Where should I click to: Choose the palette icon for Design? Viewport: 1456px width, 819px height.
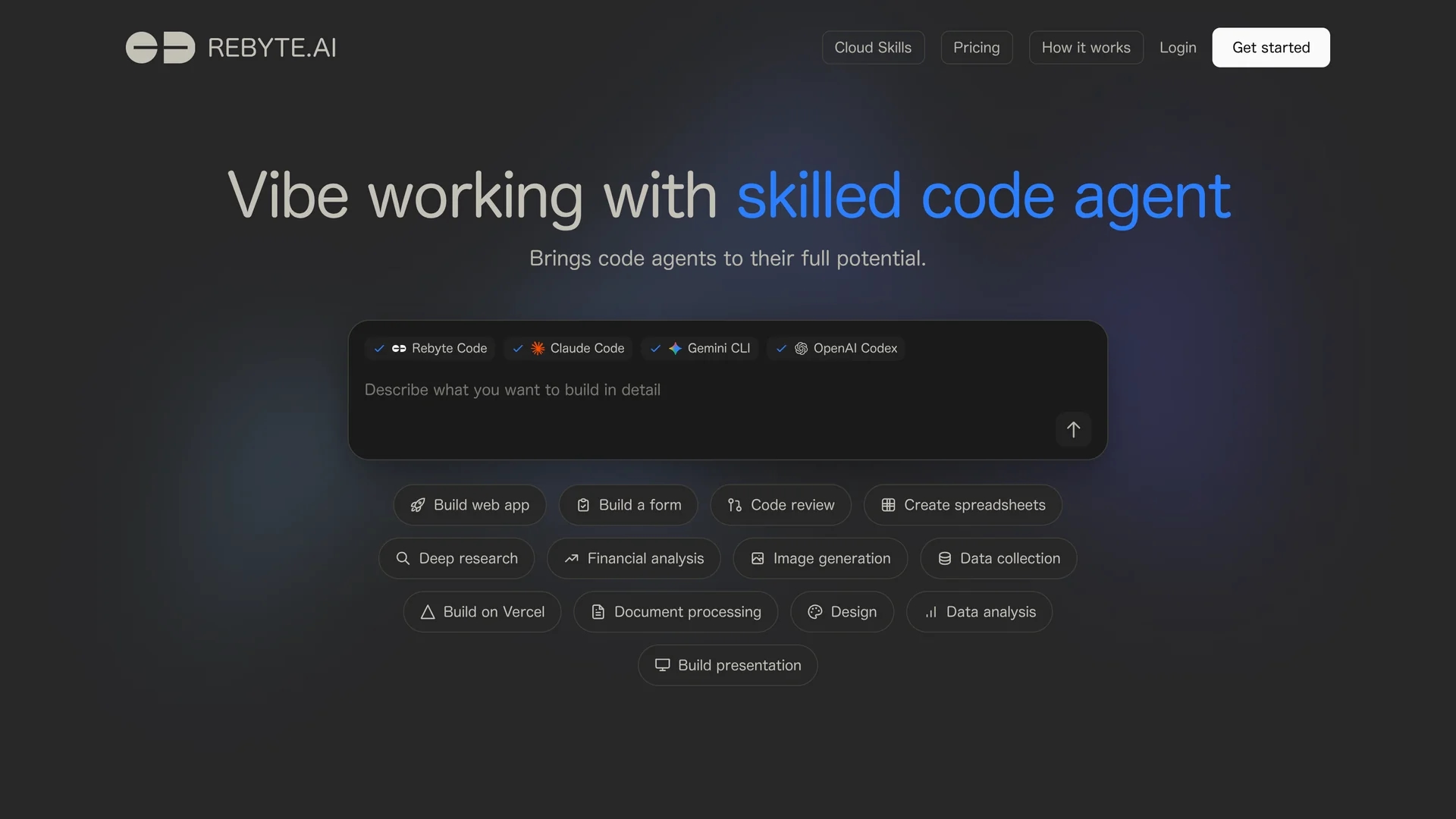[x=815, y=612]
